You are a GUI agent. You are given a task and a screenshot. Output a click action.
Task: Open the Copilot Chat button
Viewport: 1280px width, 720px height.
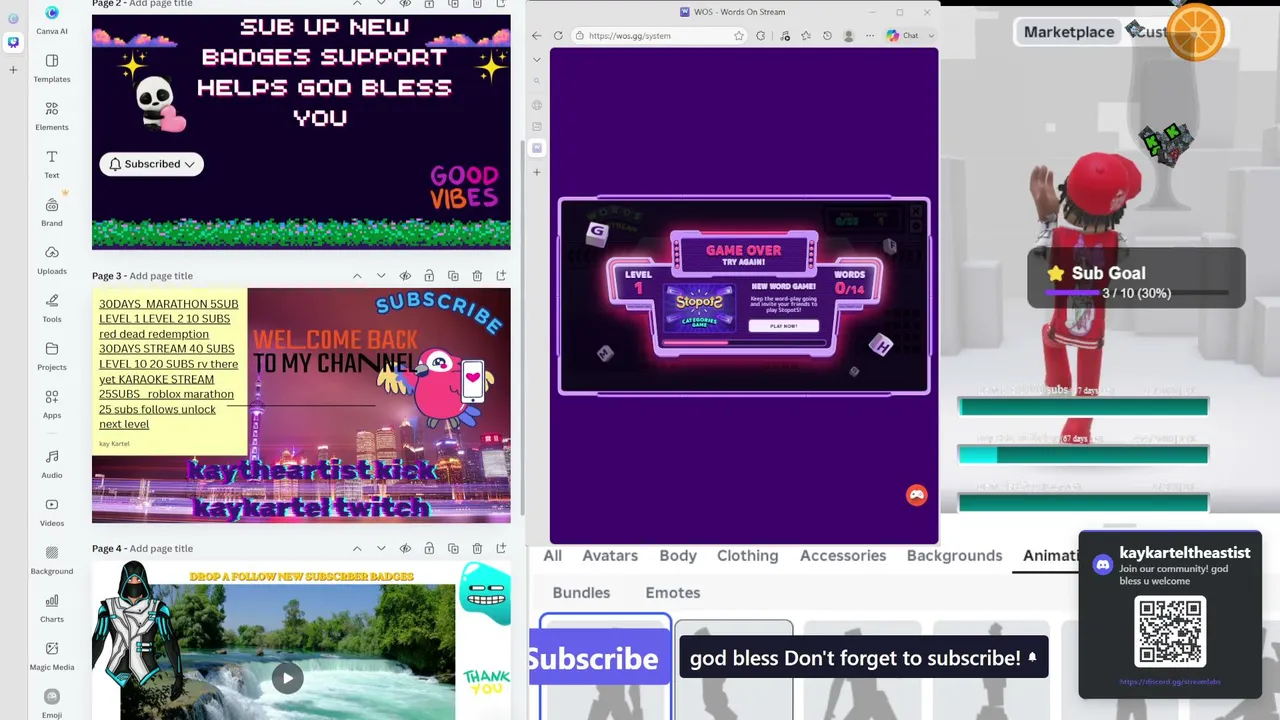pyautogui.click(x=903, y=36)
